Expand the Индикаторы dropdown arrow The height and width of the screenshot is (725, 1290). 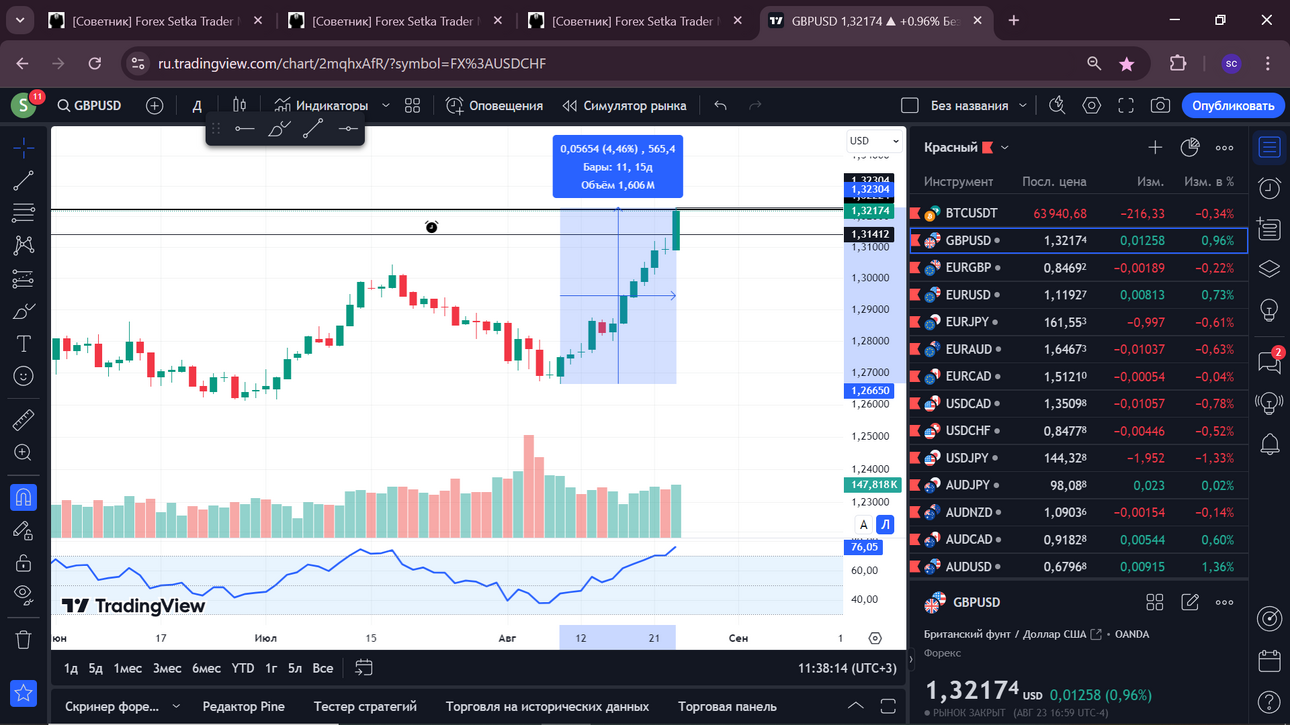pyautogui.click(x=385, y=105)
